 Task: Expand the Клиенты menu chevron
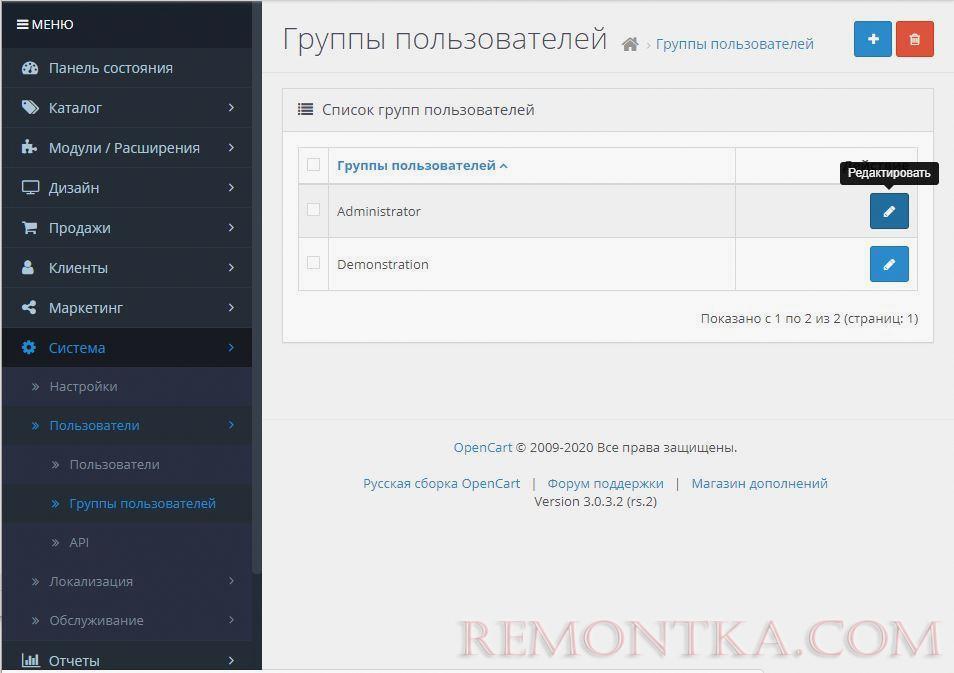point(231,267)
